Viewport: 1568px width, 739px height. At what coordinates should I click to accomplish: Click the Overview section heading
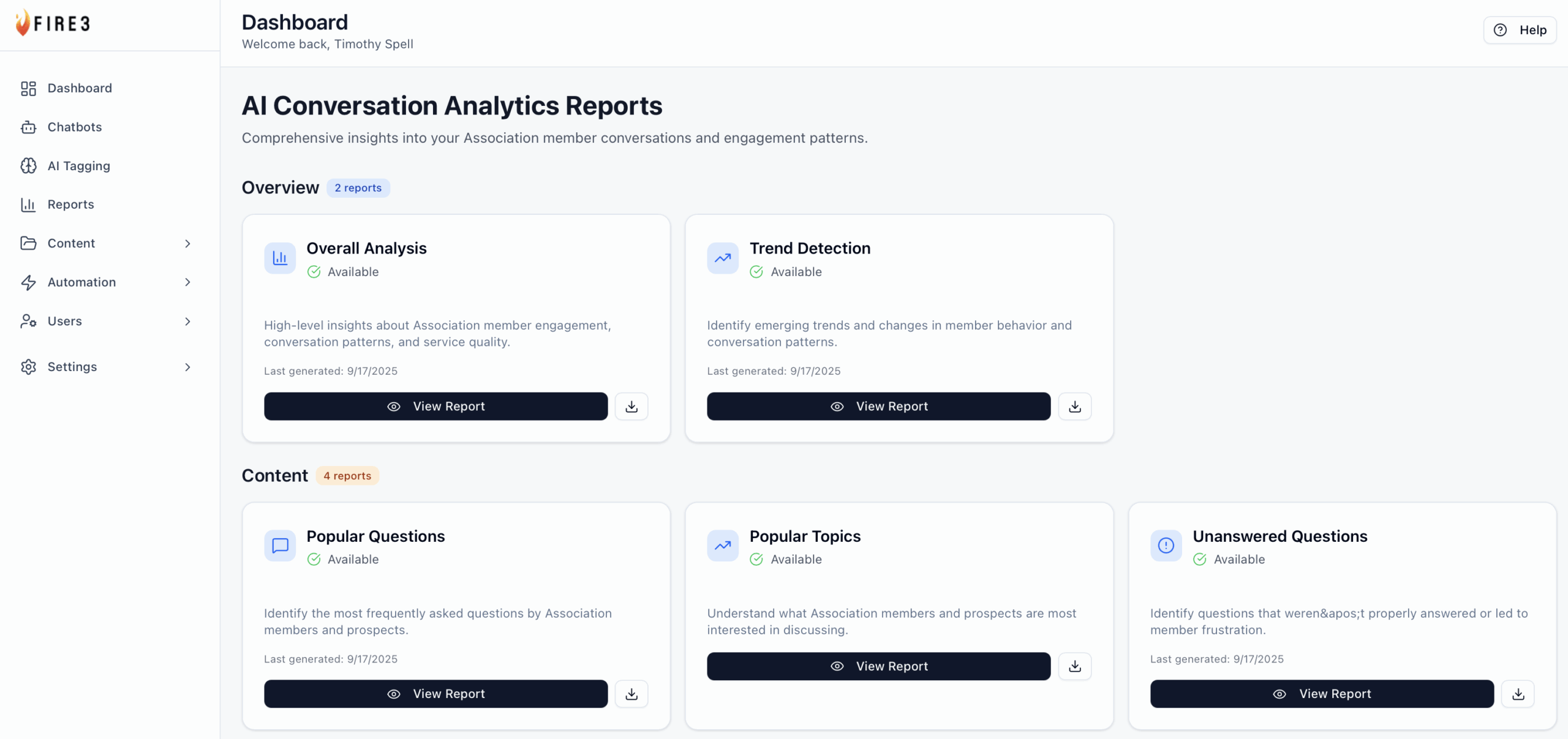click(x=280, y=187)
